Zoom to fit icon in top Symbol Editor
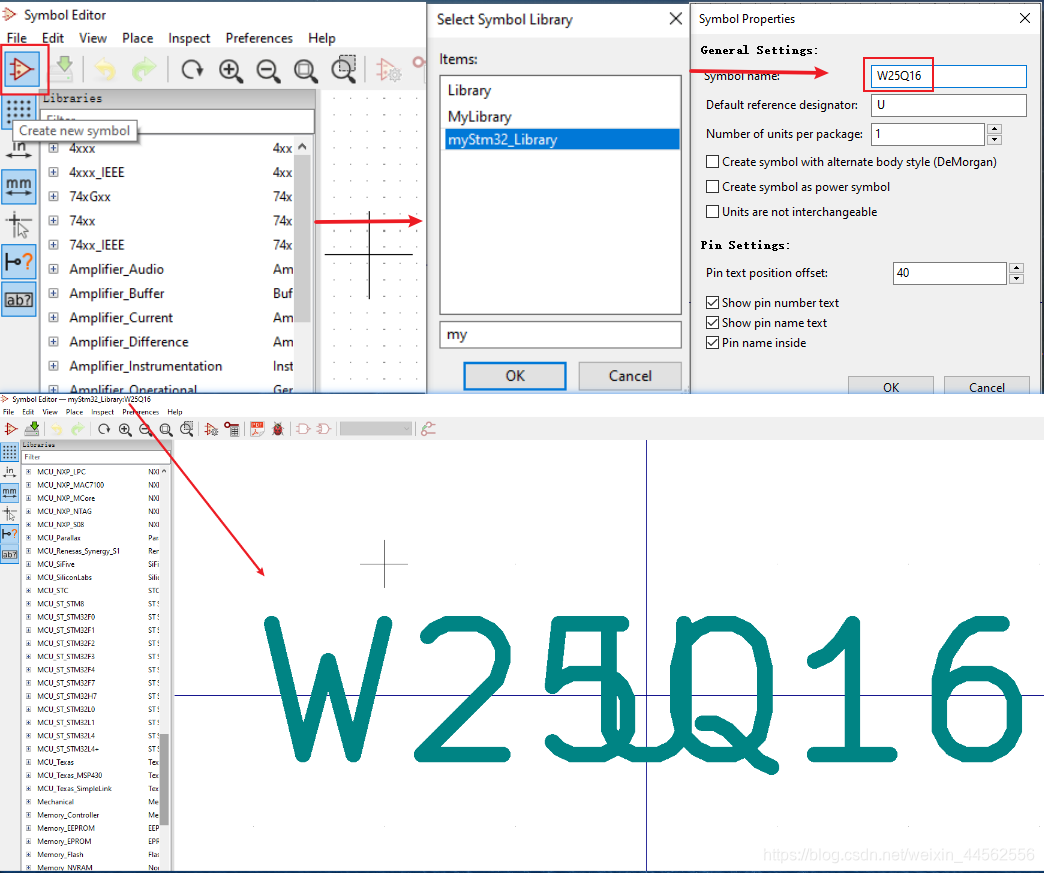1044x873 pixels. tap(306, 70)
